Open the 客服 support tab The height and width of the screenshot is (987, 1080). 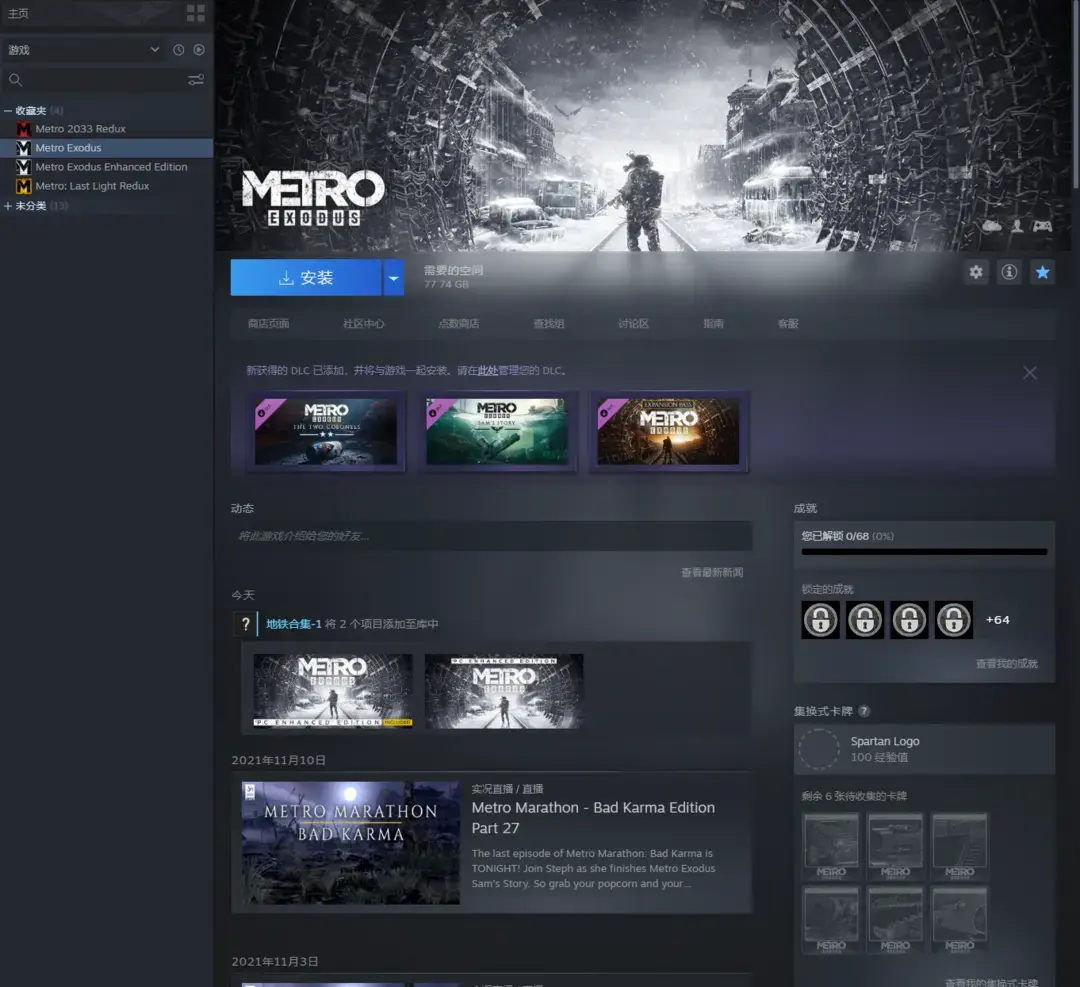pos(788,324)
